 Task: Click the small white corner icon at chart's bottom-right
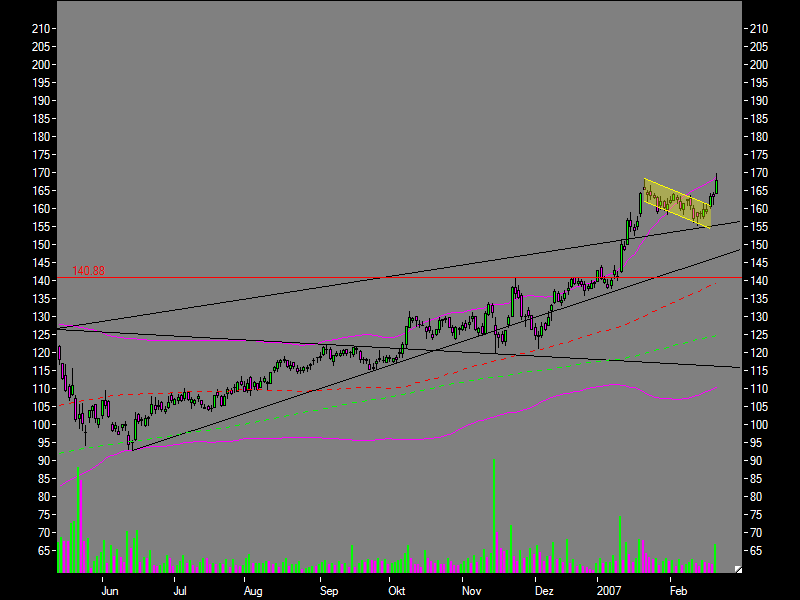pyautogui.click(x=738, y=569)
